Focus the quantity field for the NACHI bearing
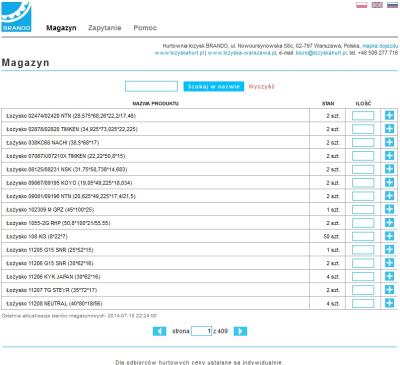Viewport: 400px width, 365px height. [x=363, y=142]
